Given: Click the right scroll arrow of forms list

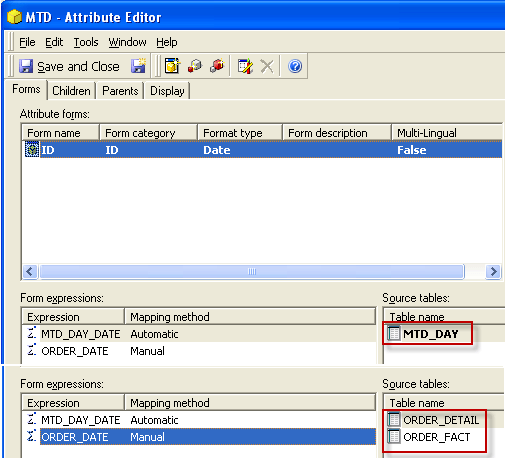Looking at the screenshot, I should point(493,272).
